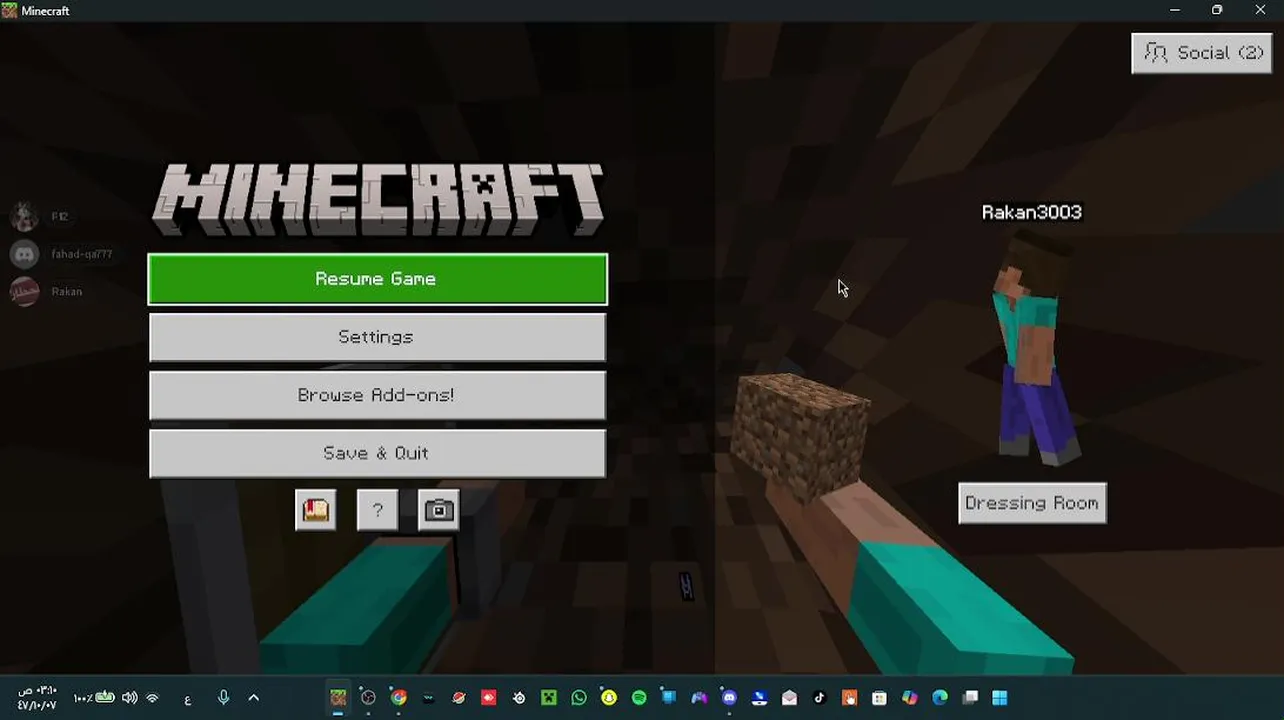Click the question mark help icon
This screenshot has width=1284, height=720.
(377, 510)
